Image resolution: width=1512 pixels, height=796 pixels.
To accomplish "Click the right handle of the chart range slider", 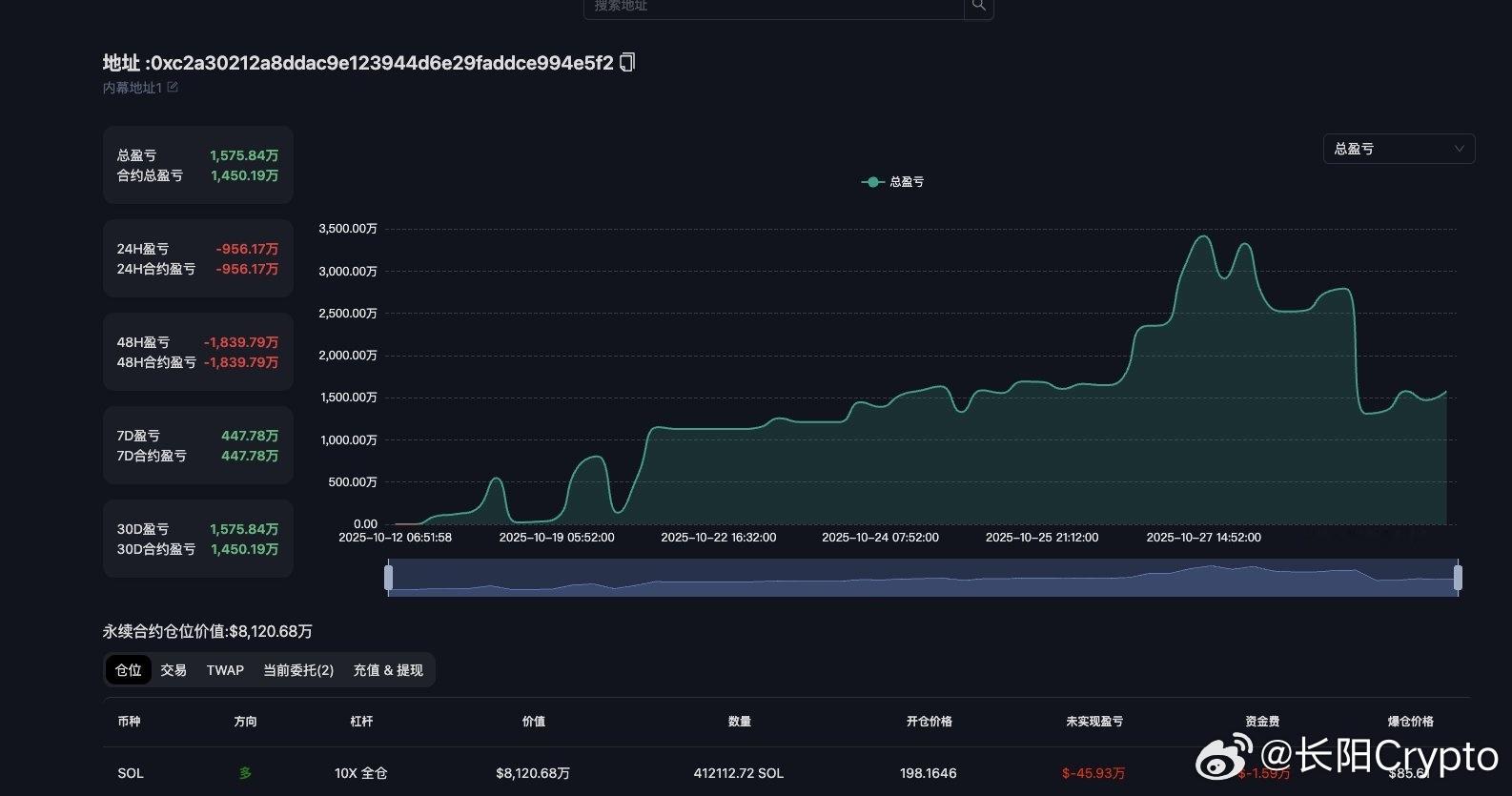I will click(1458, 577).
